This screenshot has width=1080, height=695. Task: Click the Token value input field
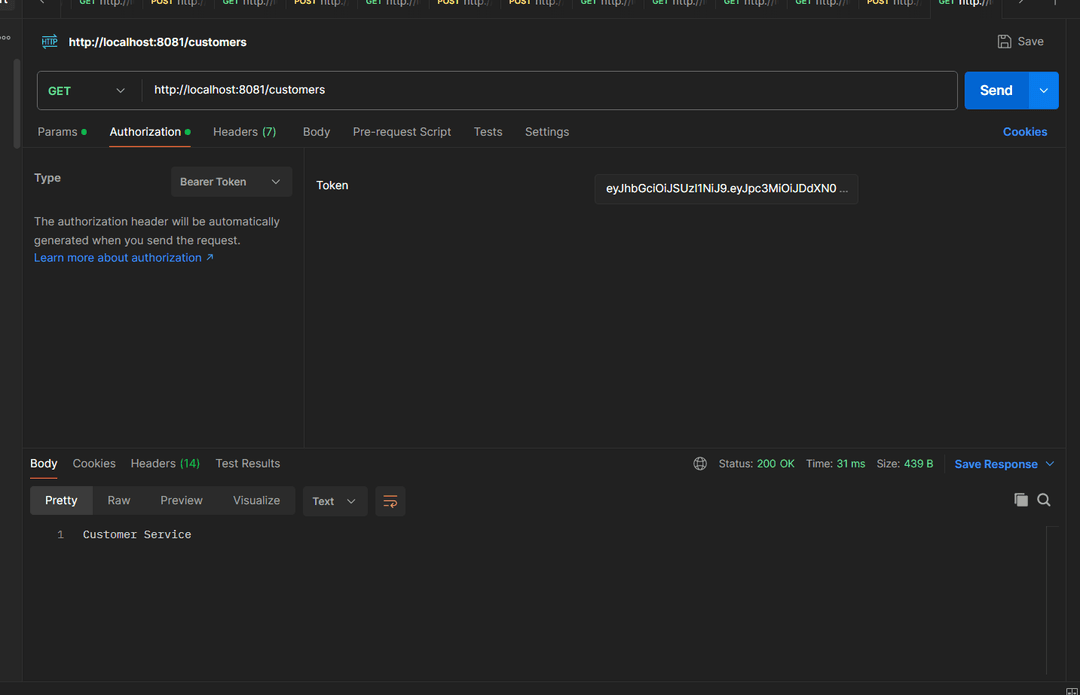tap(726, 189)
